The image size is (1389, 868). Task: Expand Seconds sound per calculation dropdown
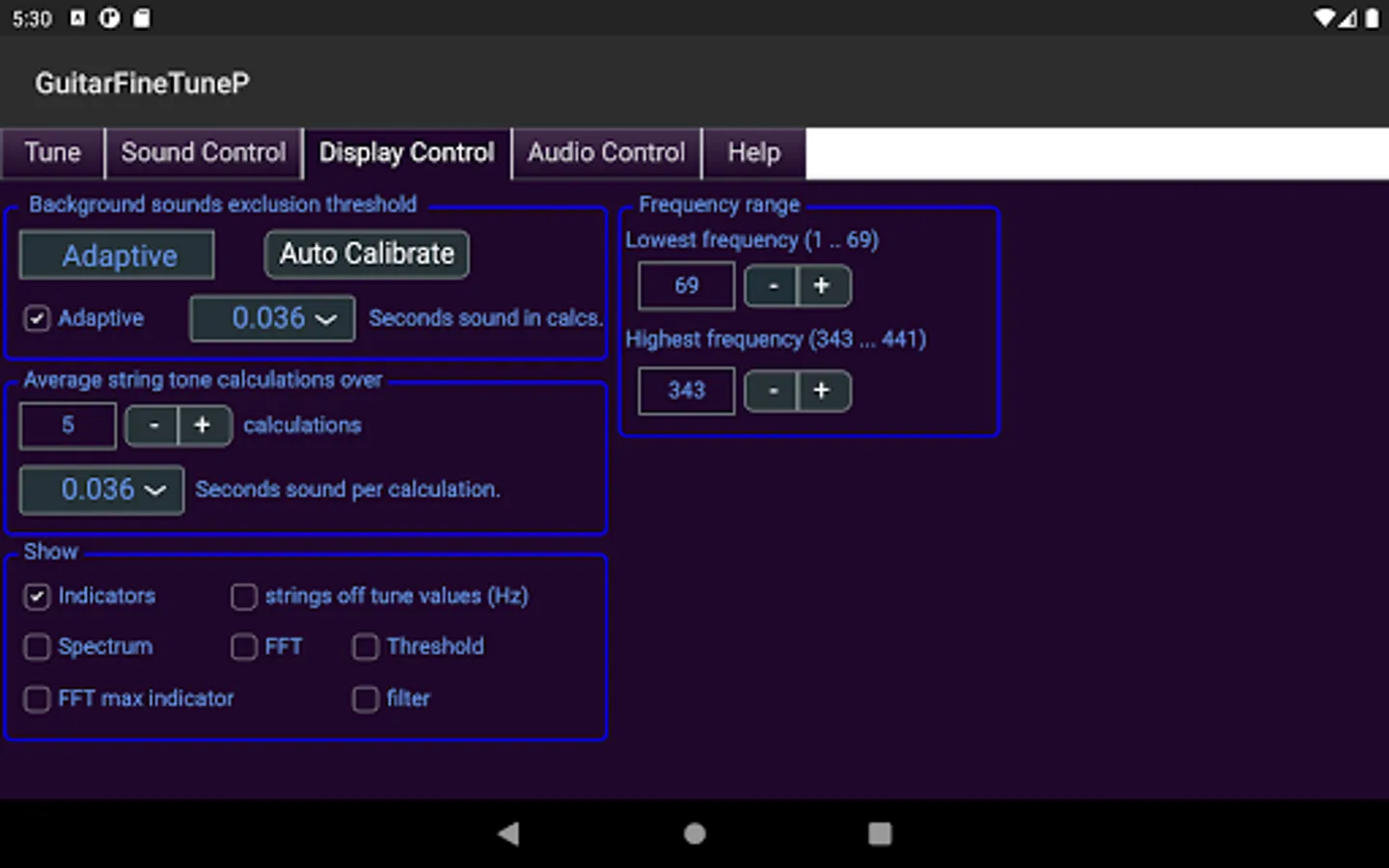(x=102, y=490)
